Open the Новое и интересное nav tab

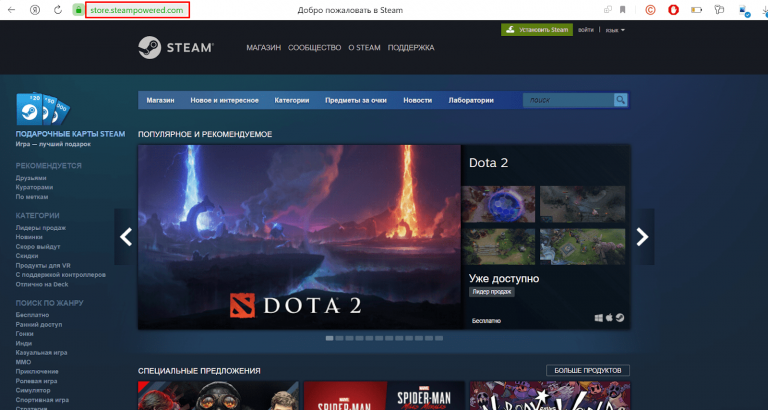coord(224,100)
